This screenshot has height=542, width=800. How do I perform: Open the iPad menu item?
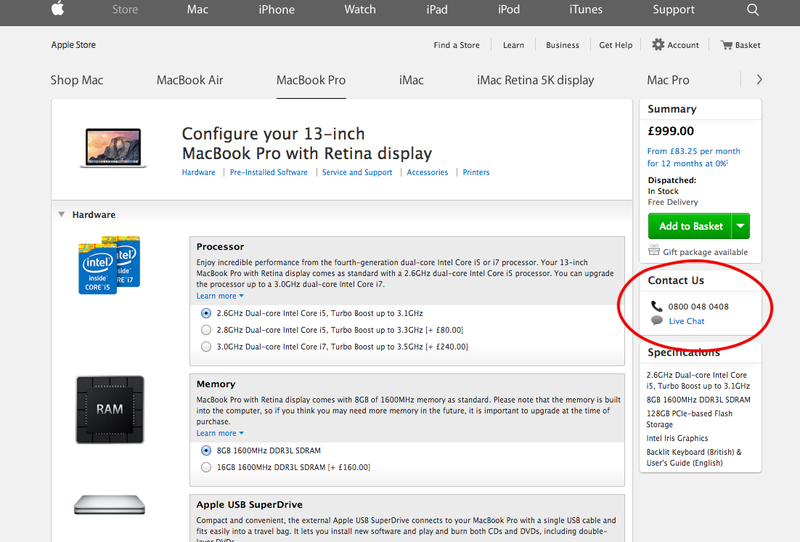point(437,10)
